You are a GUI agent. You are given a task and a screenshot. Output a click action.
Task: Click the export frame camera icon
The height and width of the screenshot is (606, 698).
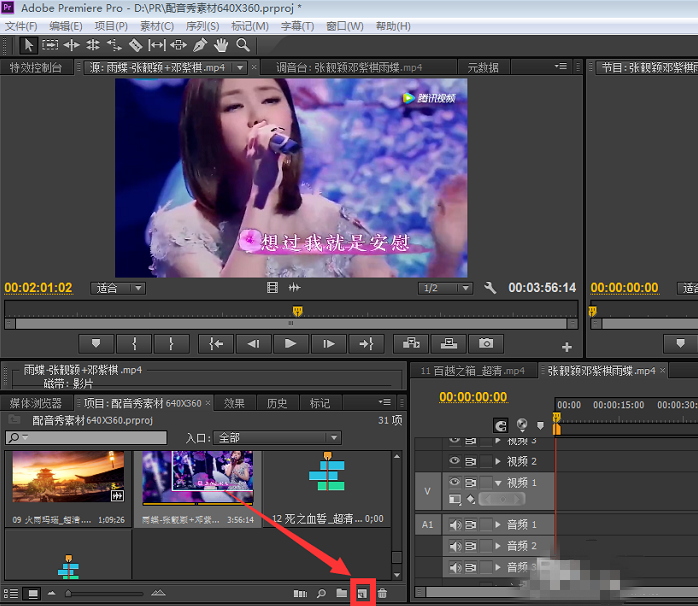[486, 343]
